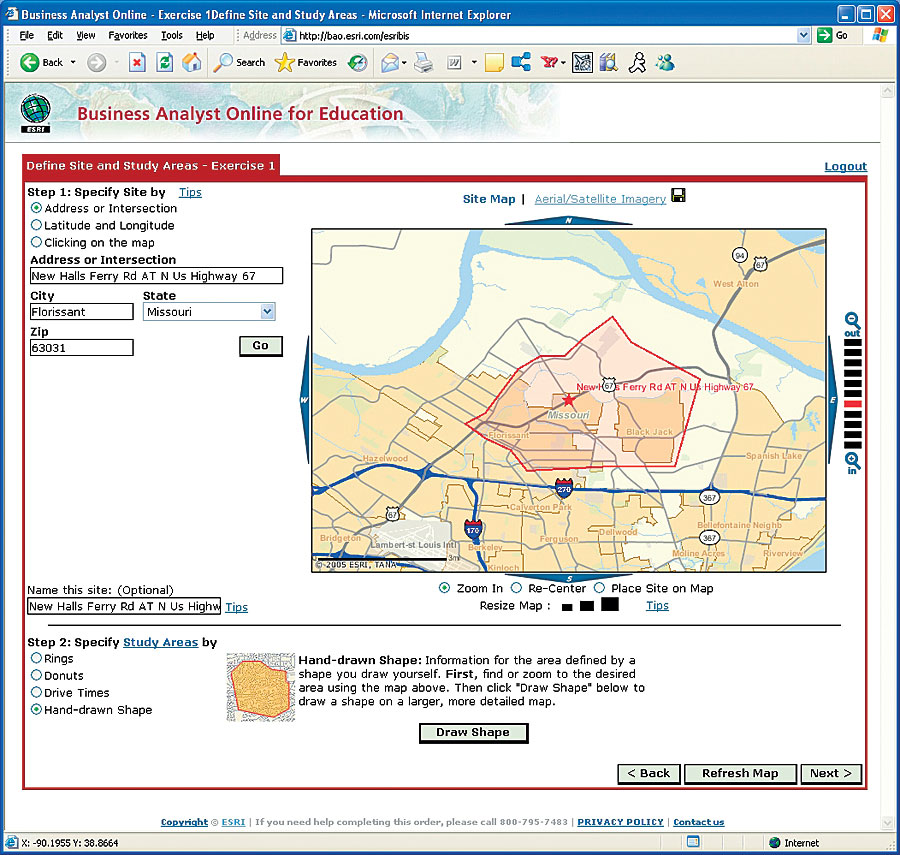900x855 pixels.
Task: Pan the map south with bottom arrow
Action: click(x=568, y=578)
